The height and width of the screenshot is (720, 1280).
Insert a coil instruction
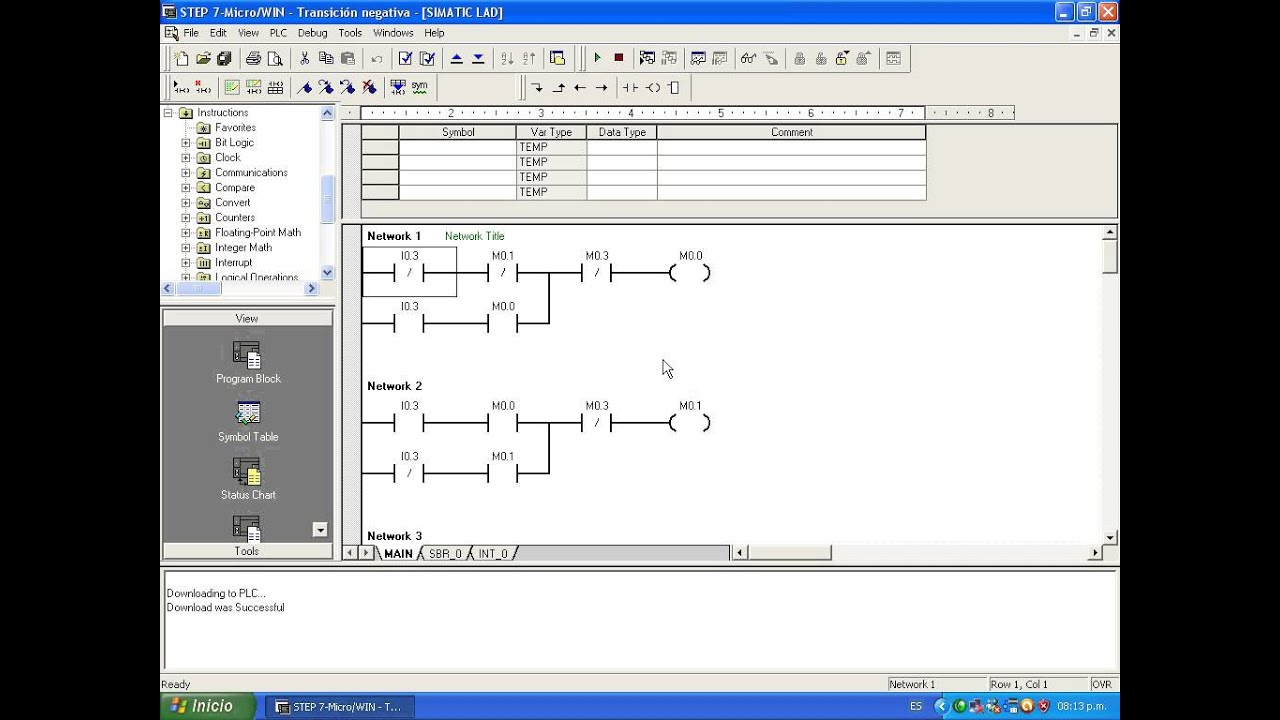(x=652, y=87)
